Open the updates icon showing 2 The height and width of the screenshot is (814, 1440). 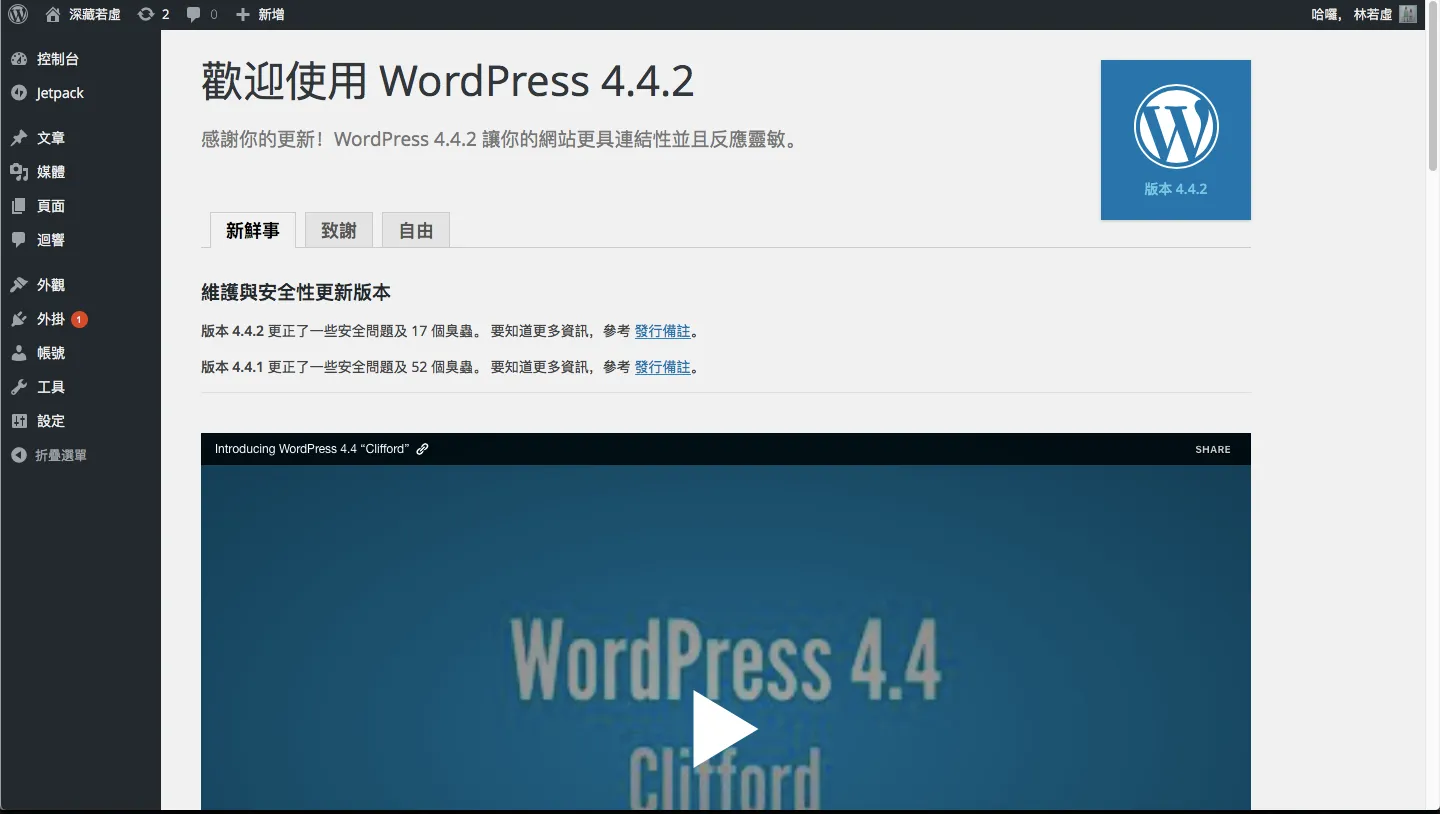(x=146, y=14)
